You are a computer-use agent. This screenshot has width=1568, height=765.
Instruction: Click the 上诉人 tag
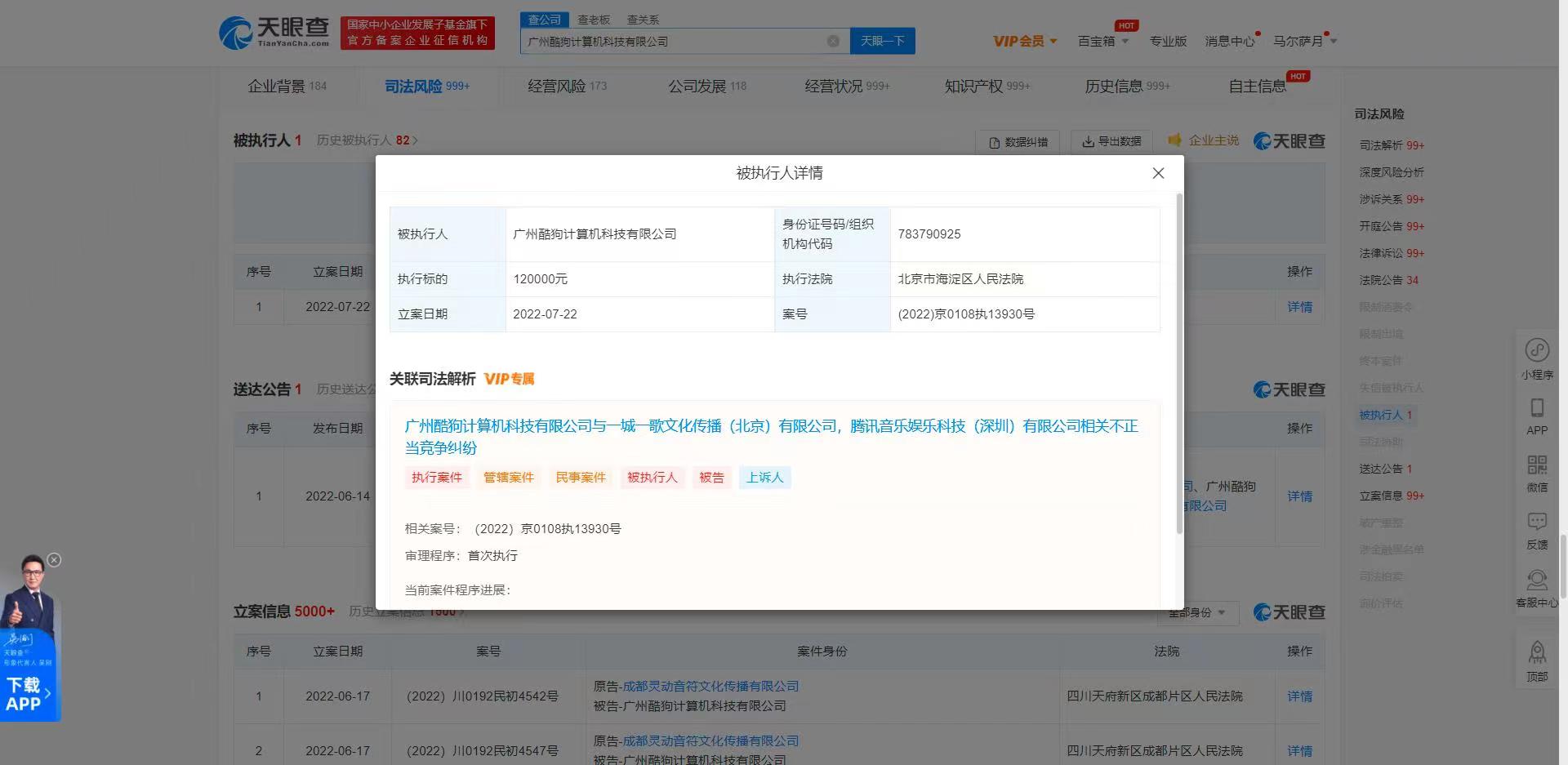[765, 478]
